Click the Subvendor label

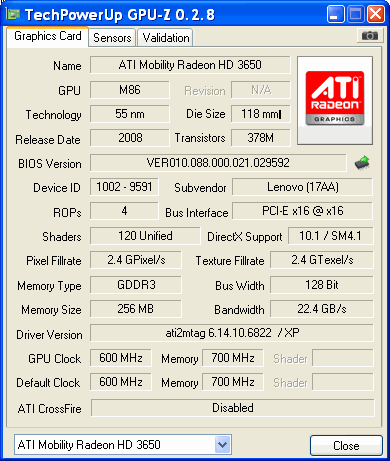(x=200, y=188)
